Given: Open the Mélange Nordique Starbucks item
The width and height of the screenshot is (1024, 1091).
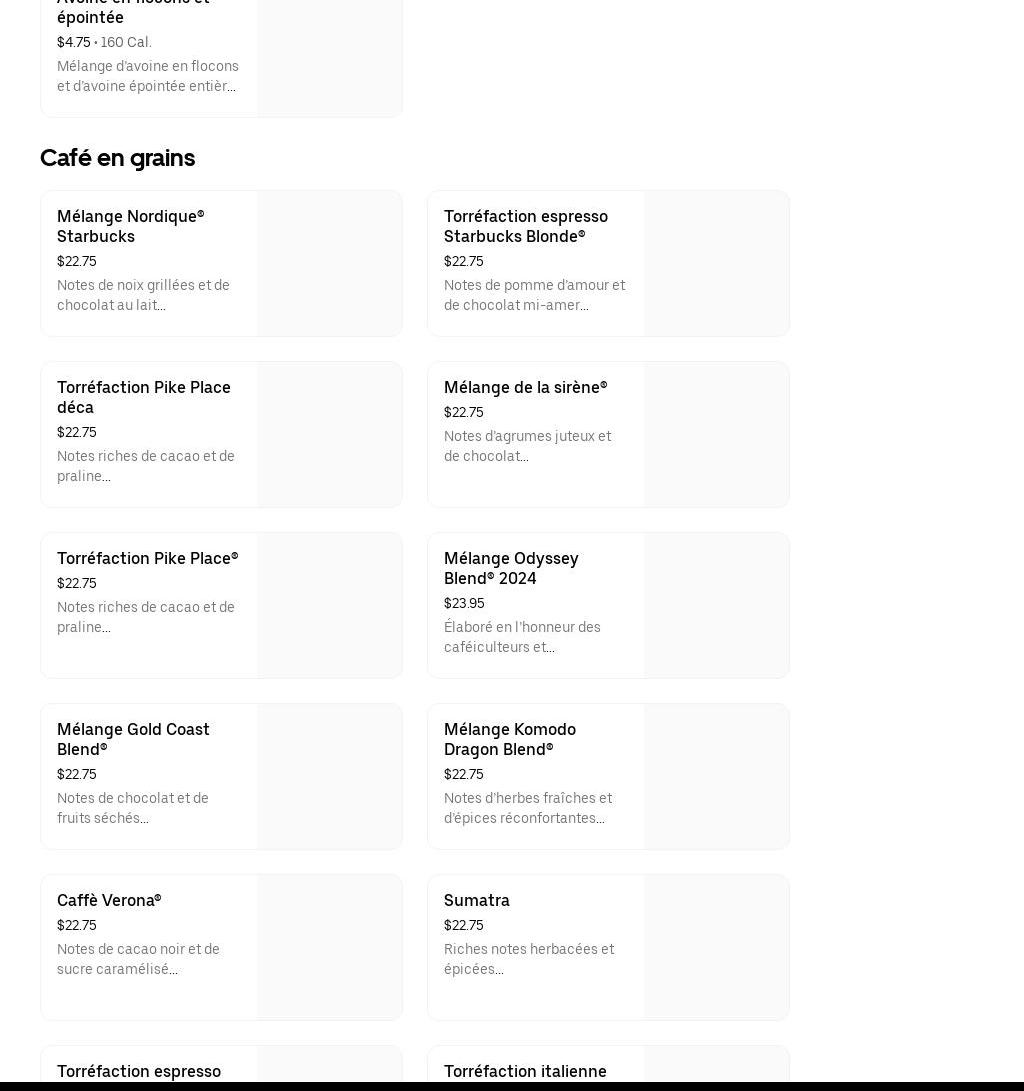Looking at the screenshot, I should [x=130, y=226].
